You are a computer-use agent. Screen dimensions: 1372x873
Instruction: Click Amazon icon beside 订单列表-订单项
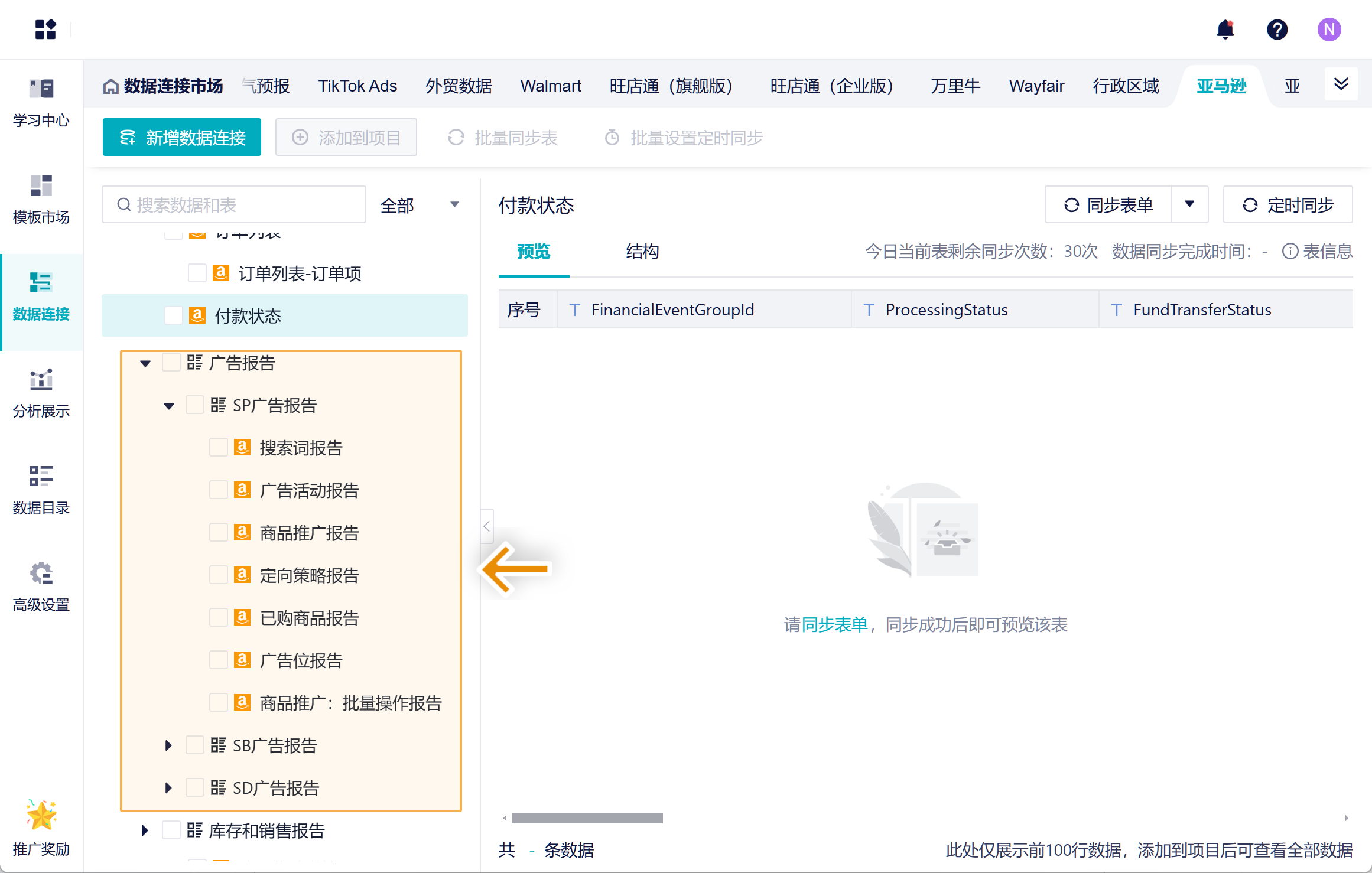click(x=221, y=273)
